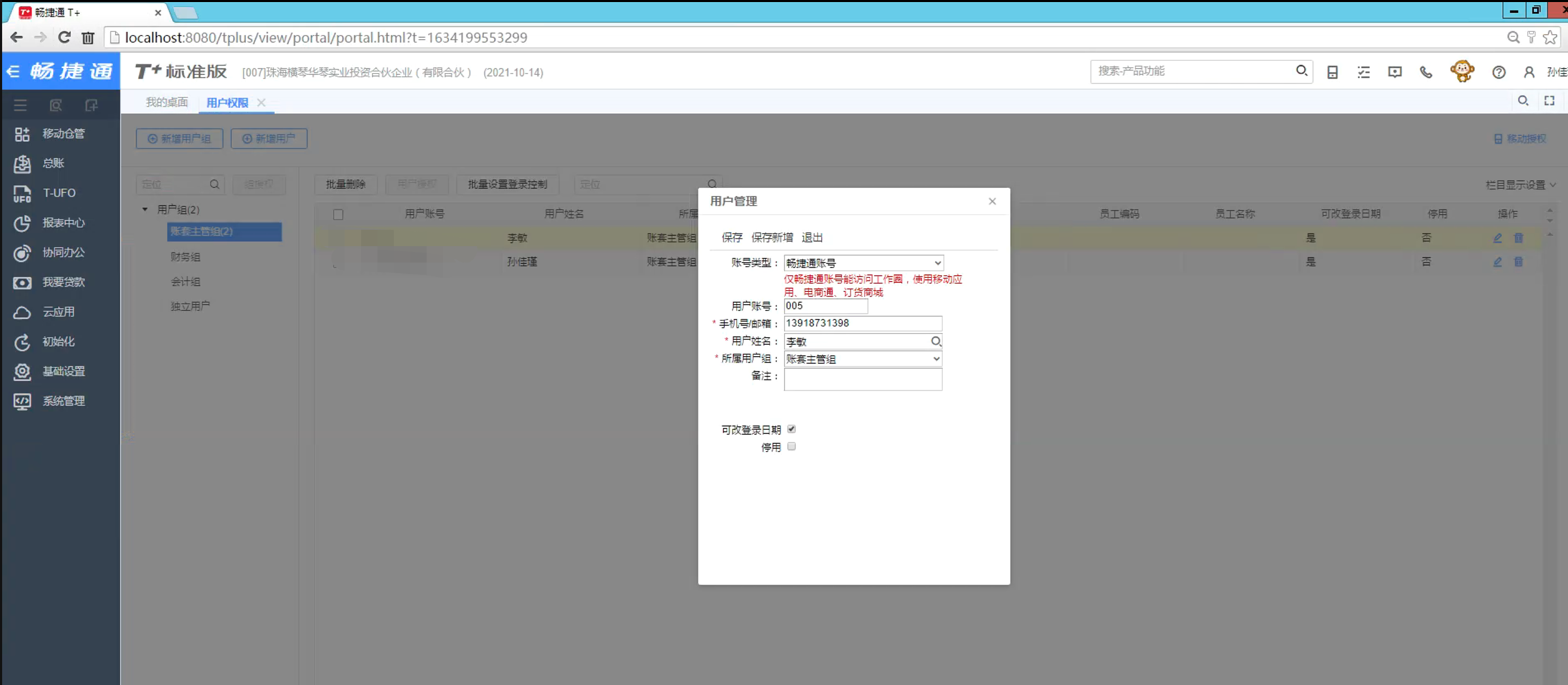The height and width of the screenshot is (685, 1568).
Task: Click the user profile icon in header
Action: (1528, 72)
